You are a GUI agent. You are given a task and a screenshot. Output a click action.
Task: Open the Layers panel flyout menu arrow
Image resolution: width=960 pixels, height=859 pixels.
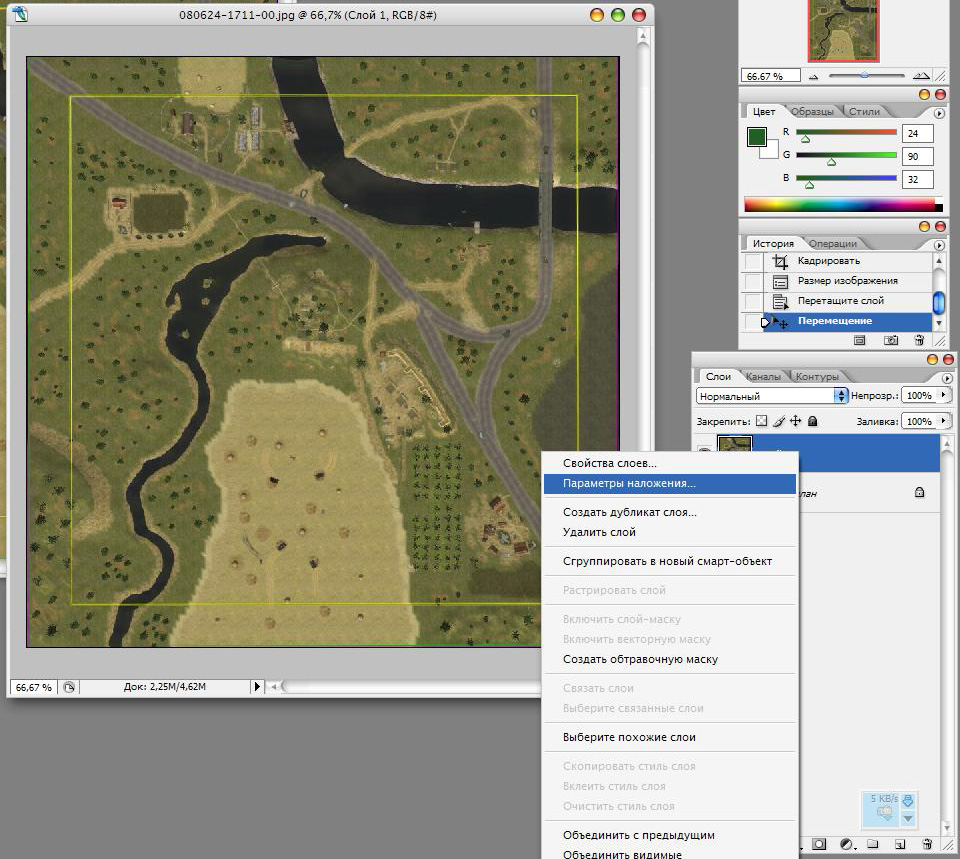click(947, 378)
